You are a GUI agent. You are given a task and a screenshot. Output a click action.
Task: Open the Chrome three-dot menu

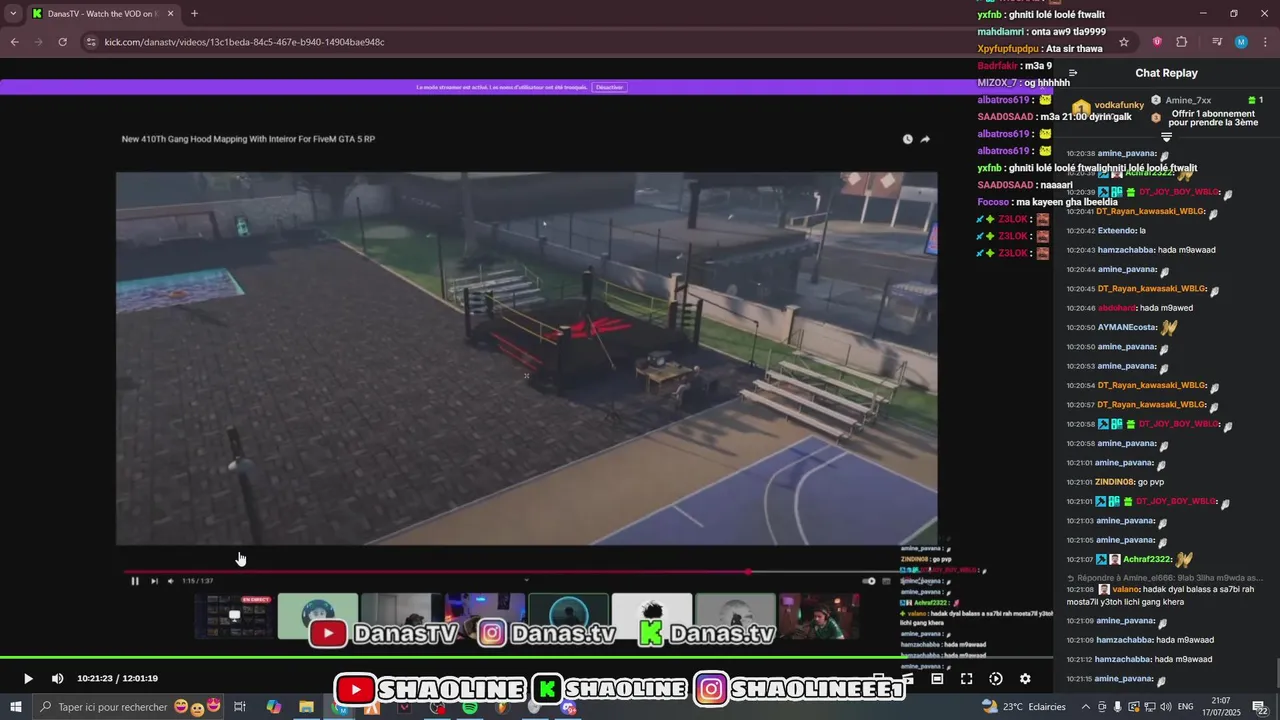pos(1265,42)
